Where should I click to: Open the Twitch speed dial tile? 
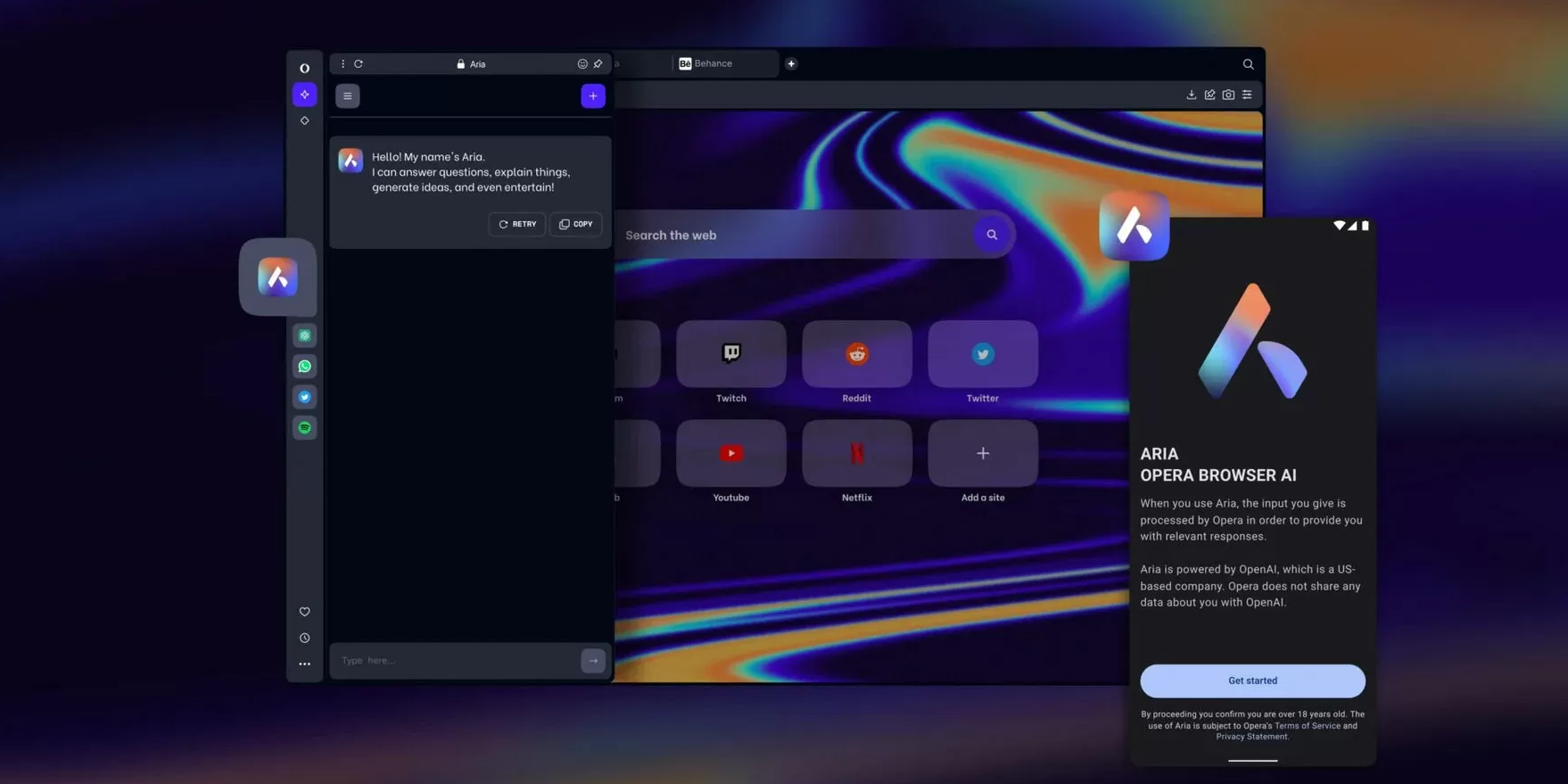pos(731,354)
